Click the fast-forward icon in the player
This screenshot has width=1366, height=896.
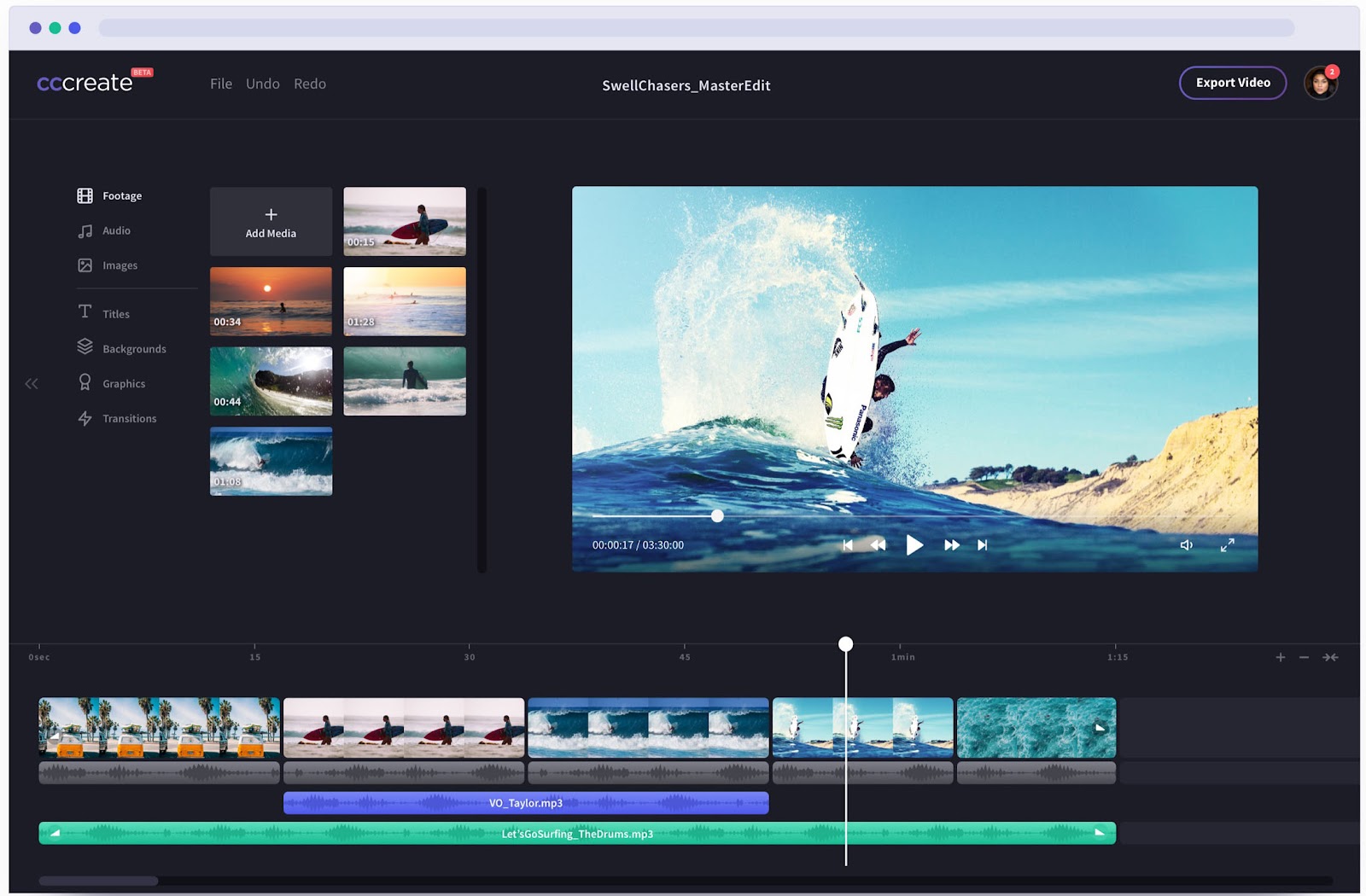[951, 545]
